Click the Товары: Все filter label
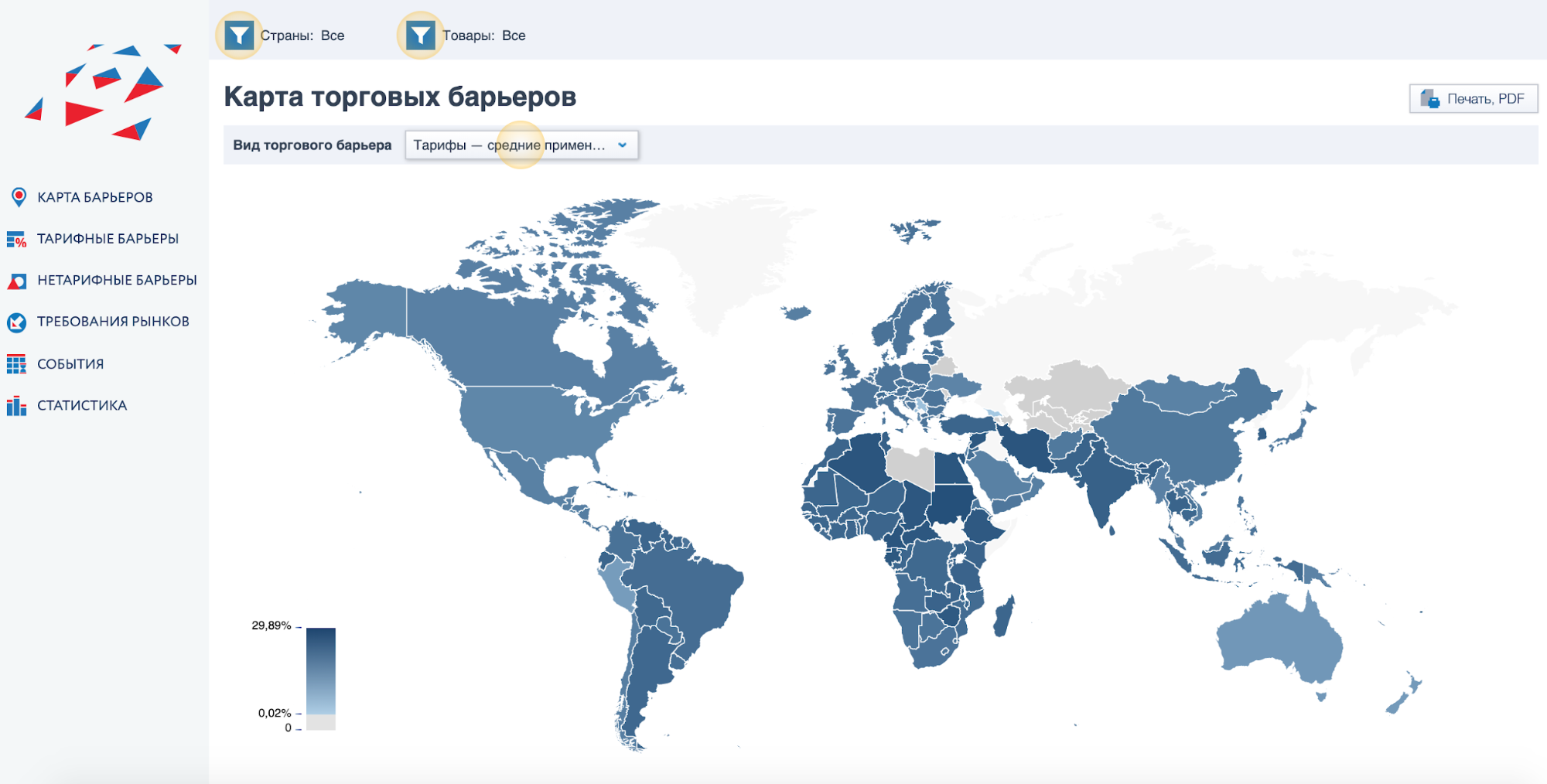Screen dimensions: 1547x784 click(484, 36)
